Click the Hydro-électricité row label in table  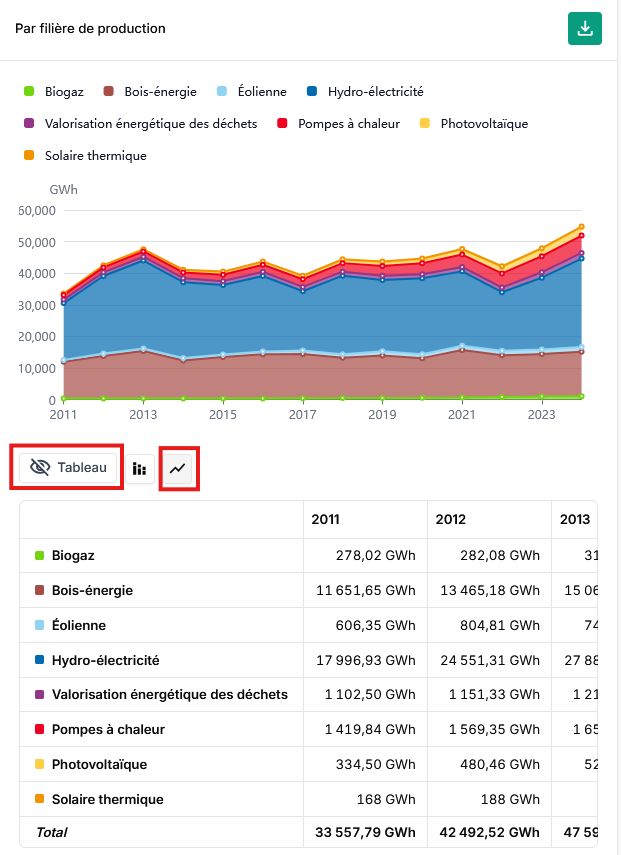coord(105,660)
